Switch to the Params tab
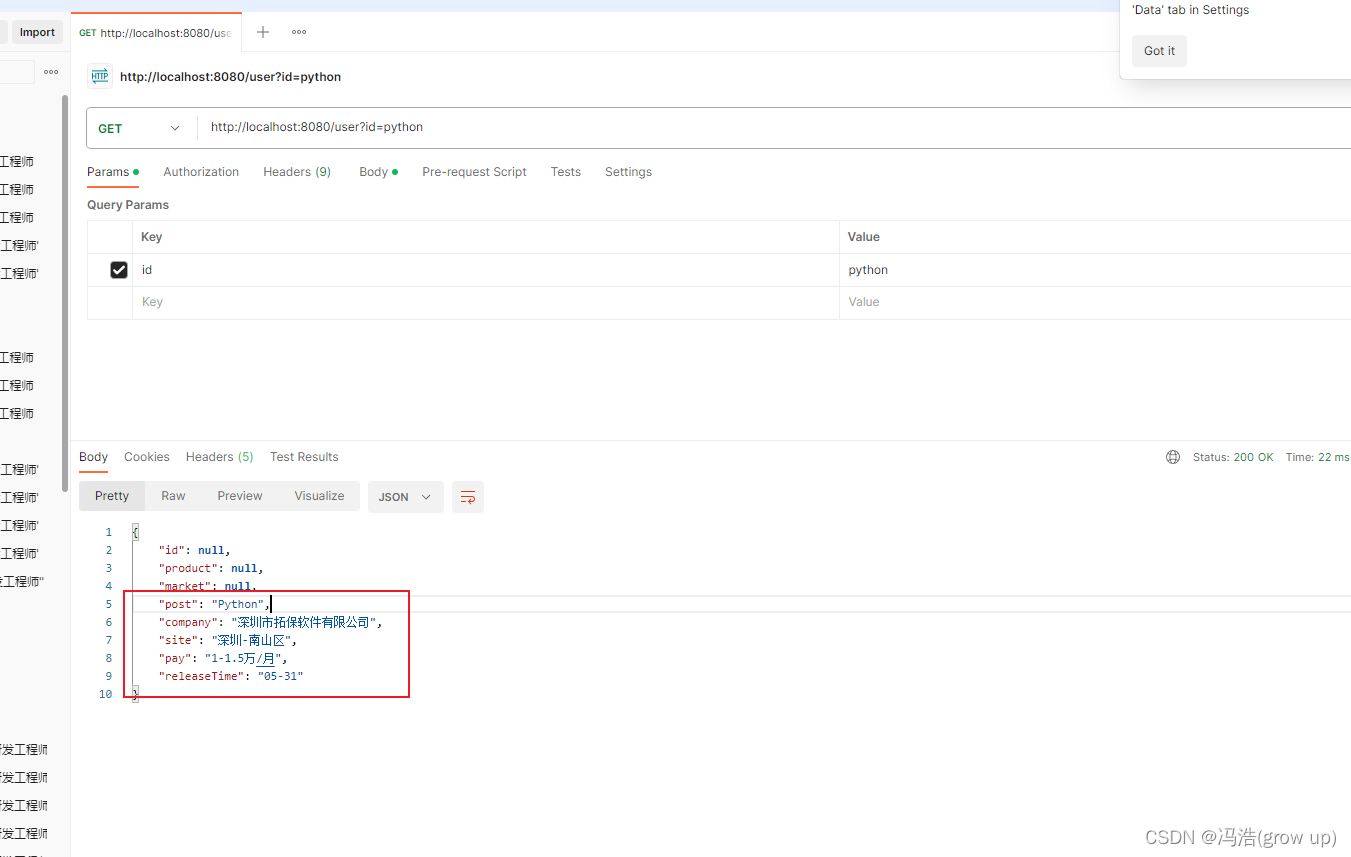Screen dimensions: 1351x857 (x=112, y=172)
